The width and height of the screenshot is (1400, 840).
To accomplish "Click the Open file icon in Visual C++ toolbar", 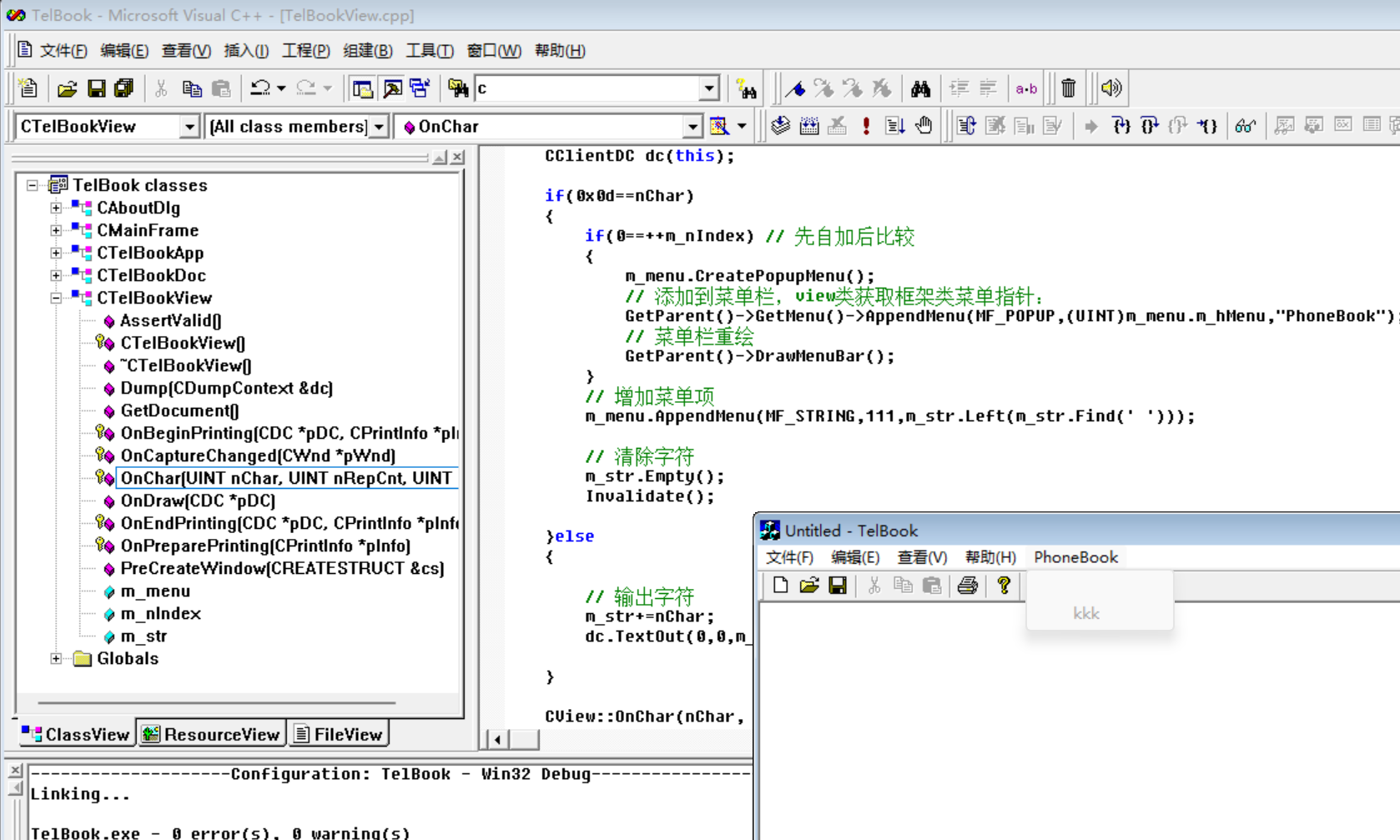I will coord(68,88).
